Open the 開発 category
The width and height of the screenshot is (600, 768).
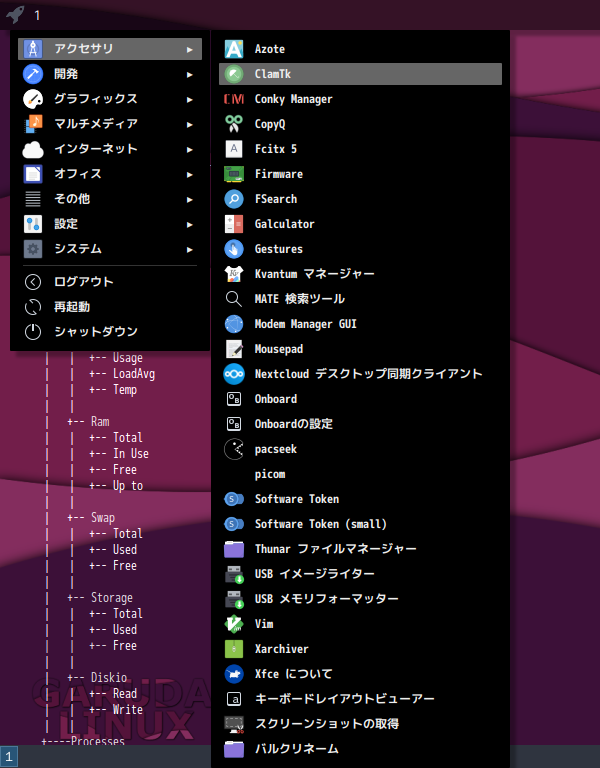(x=110, y=74)
